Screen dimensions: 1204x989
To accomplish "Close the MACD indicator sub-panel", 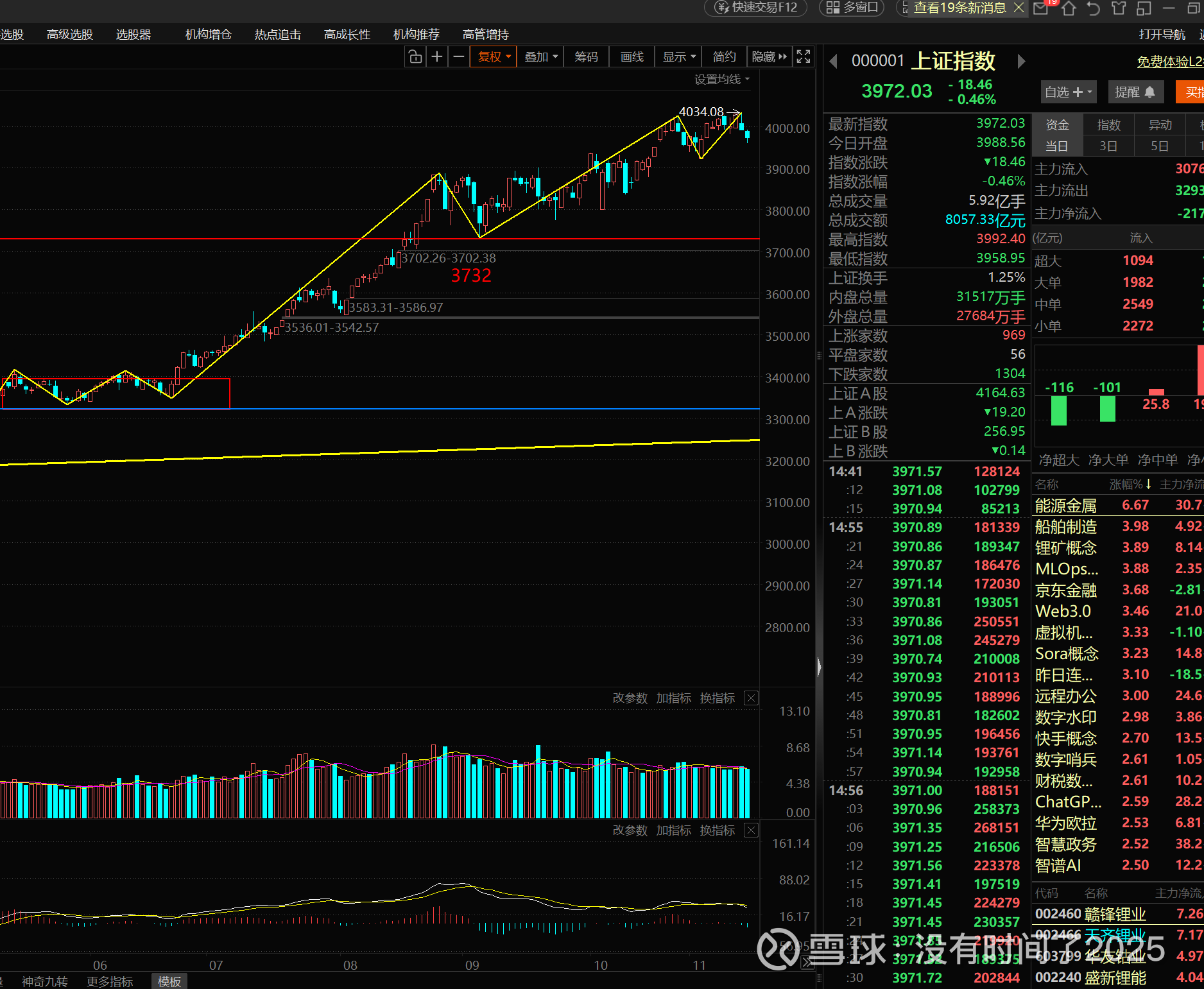I will (751, 830).
